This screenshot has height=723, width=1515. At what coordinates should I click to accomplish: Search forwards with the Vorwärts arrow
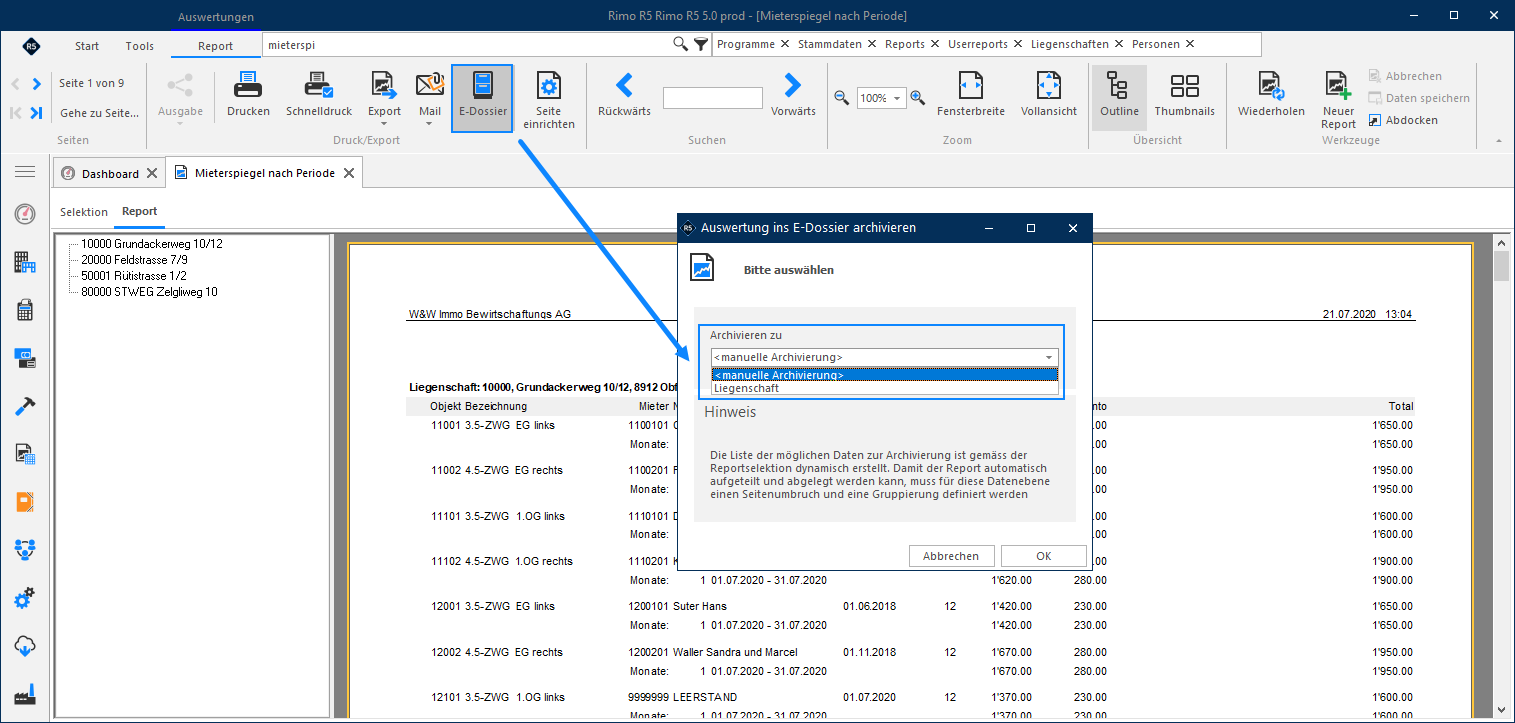(793, 96)
